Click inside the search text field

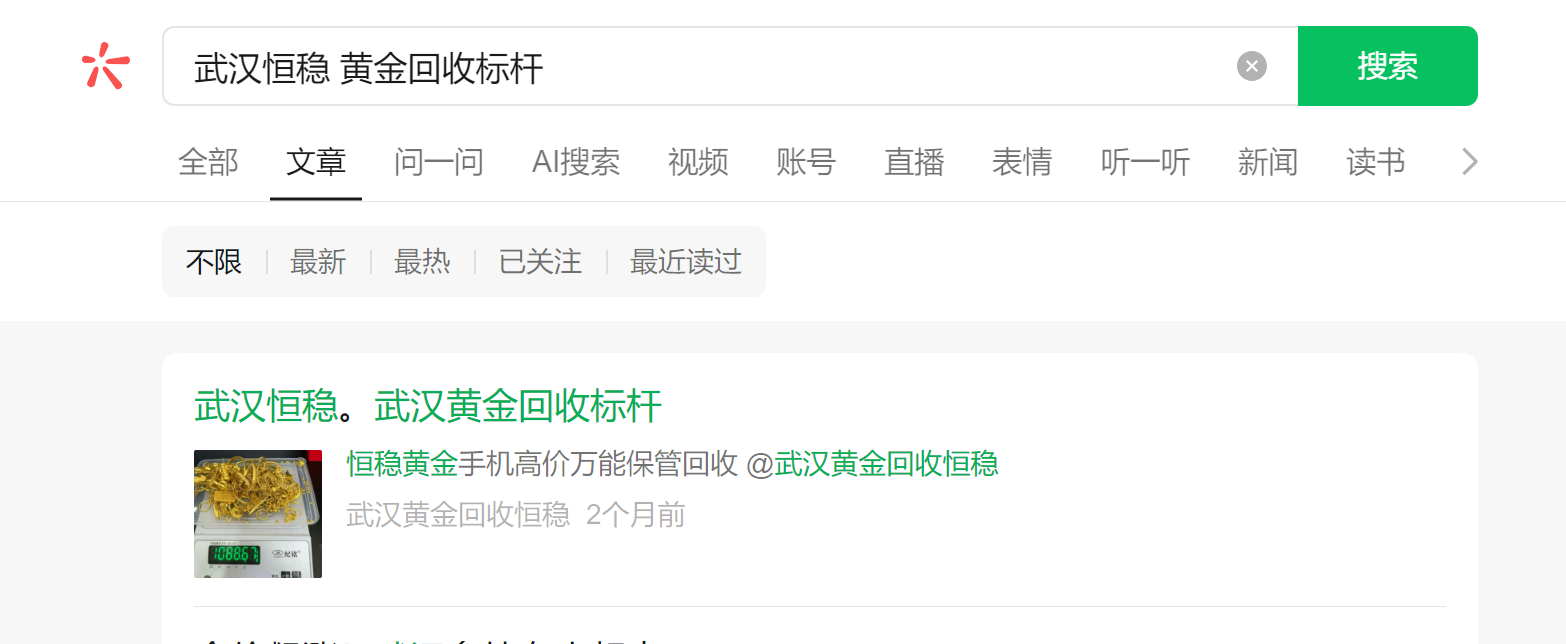pyautogui.click(x=700, y=66)
